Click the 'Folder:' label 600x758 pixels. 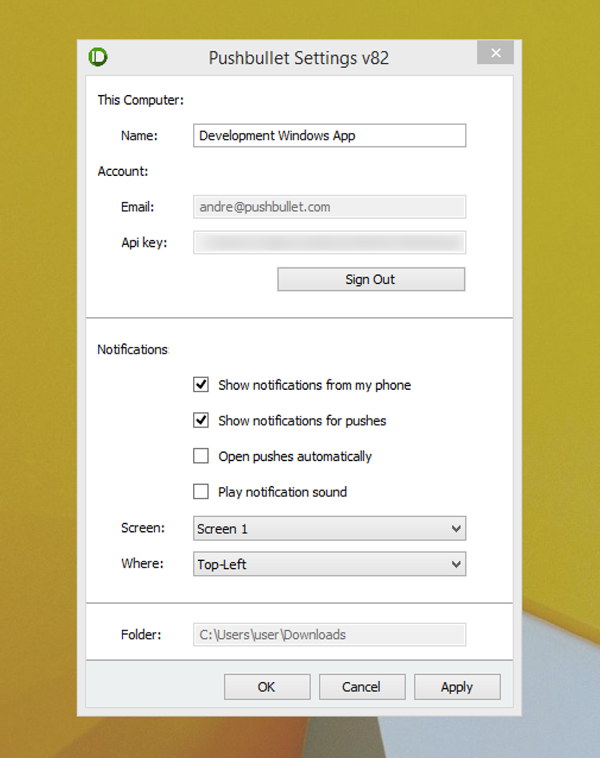click(141, 634)
